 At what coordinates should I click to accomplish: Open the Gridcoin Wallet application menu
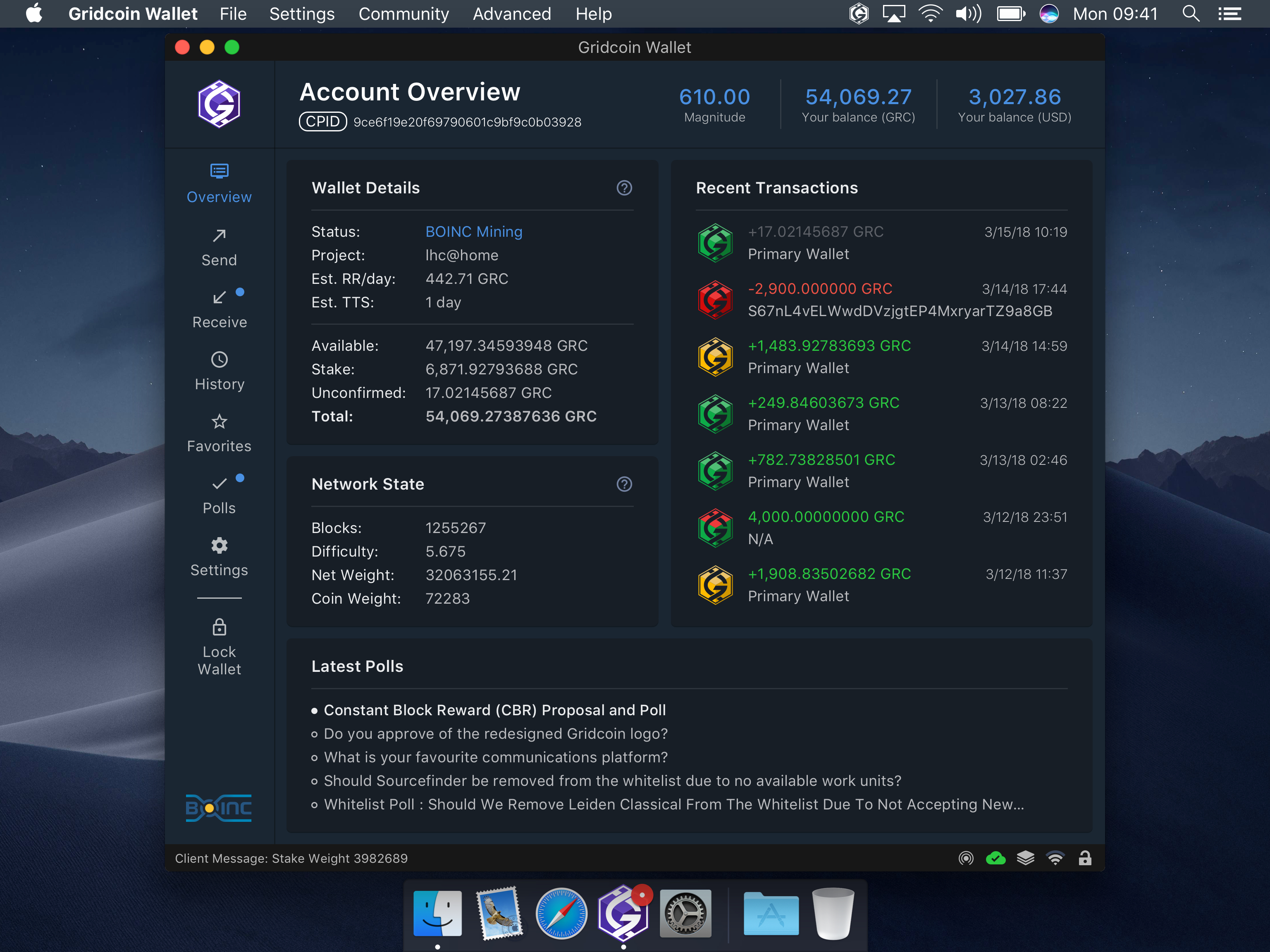(133, 14)
